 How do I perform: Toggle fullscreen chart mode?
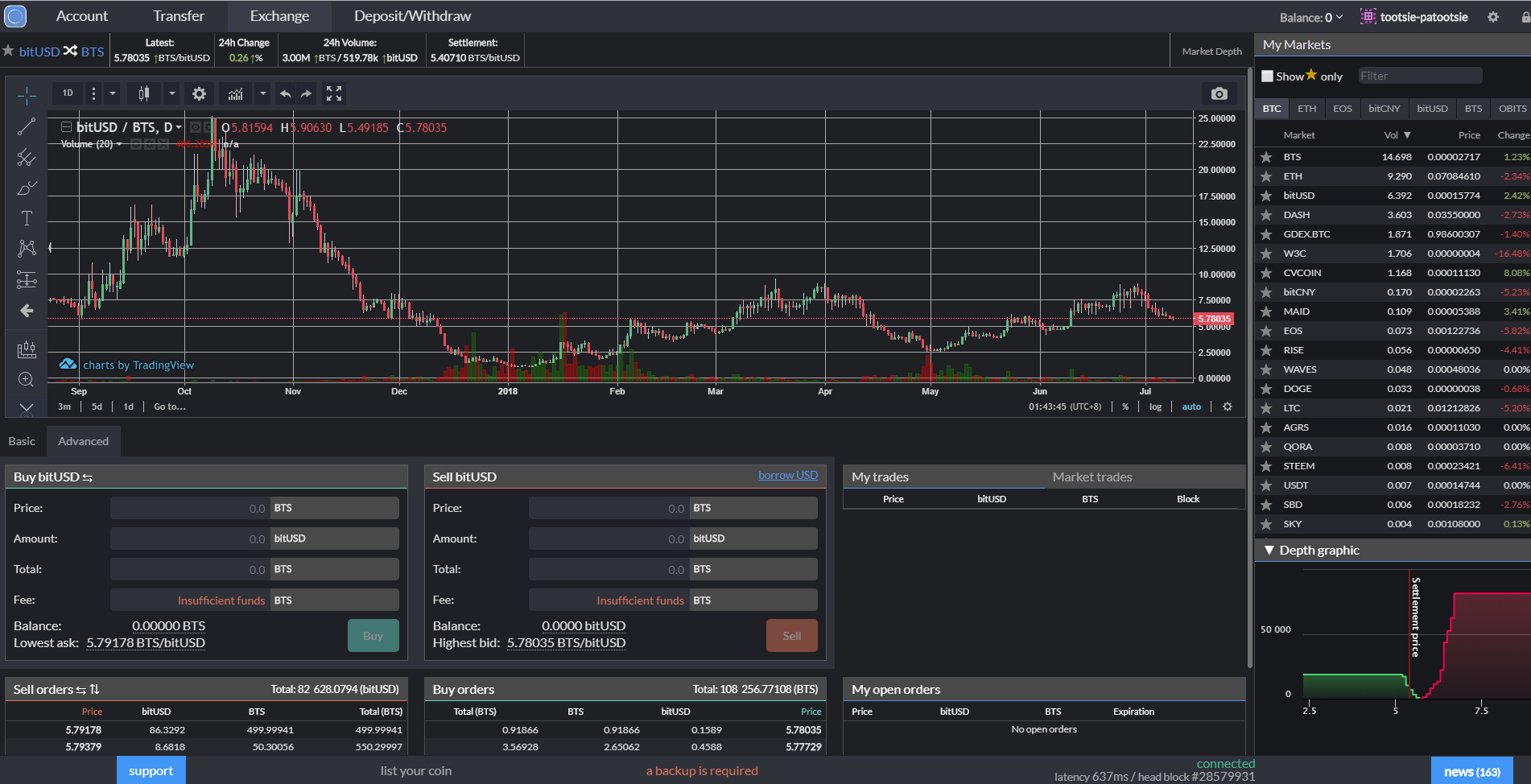(x=334, y=93)
